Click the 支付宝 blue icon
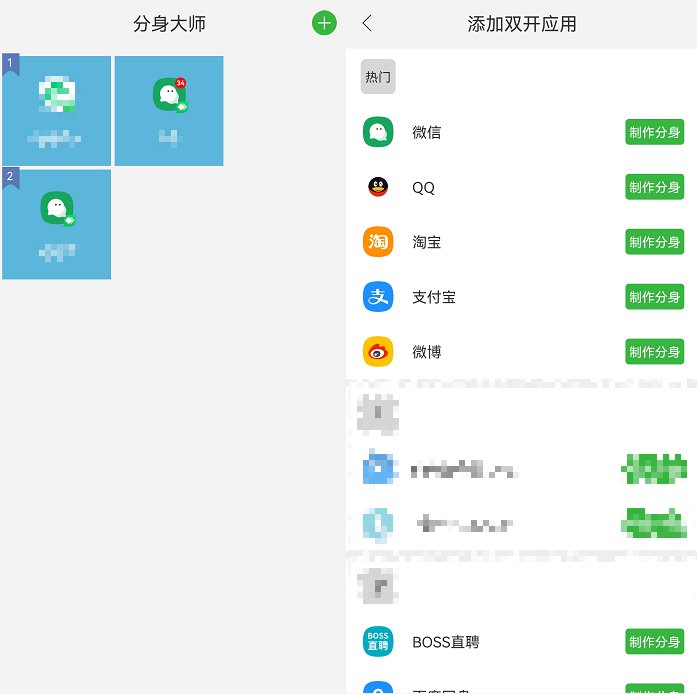Viewport: 697px width, 694px height. click(x=378, y=297)
